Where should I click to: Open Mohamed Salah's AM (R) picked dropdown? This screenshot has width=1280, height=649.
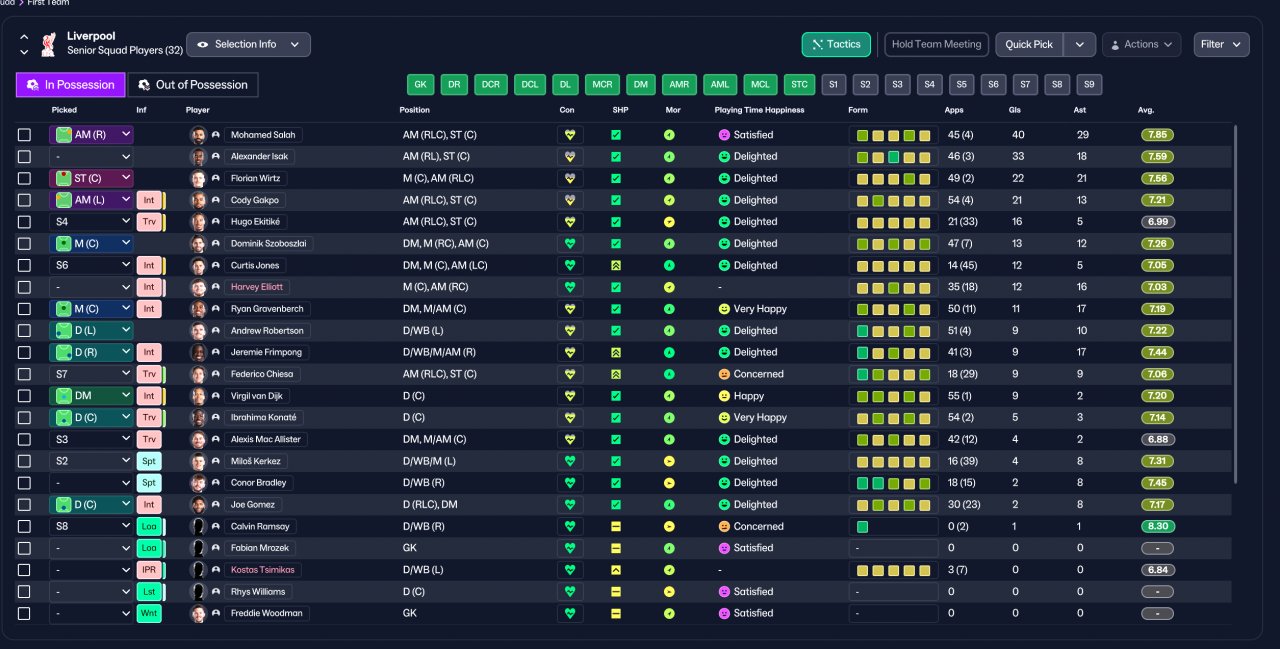[91, 135]
